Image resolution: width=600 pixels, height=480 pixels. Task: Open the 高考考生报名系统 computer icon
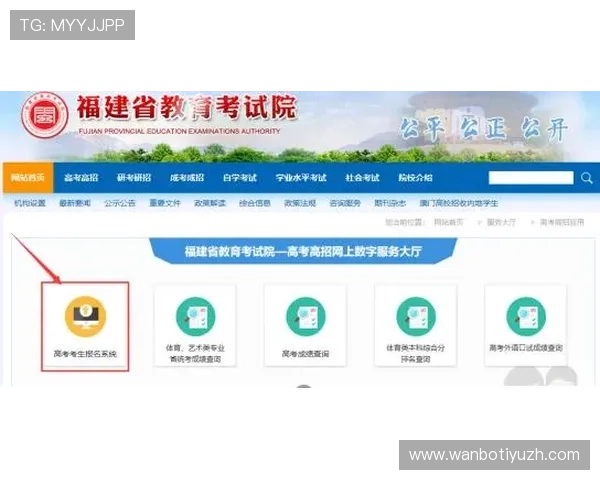click(x=85, y=317)
